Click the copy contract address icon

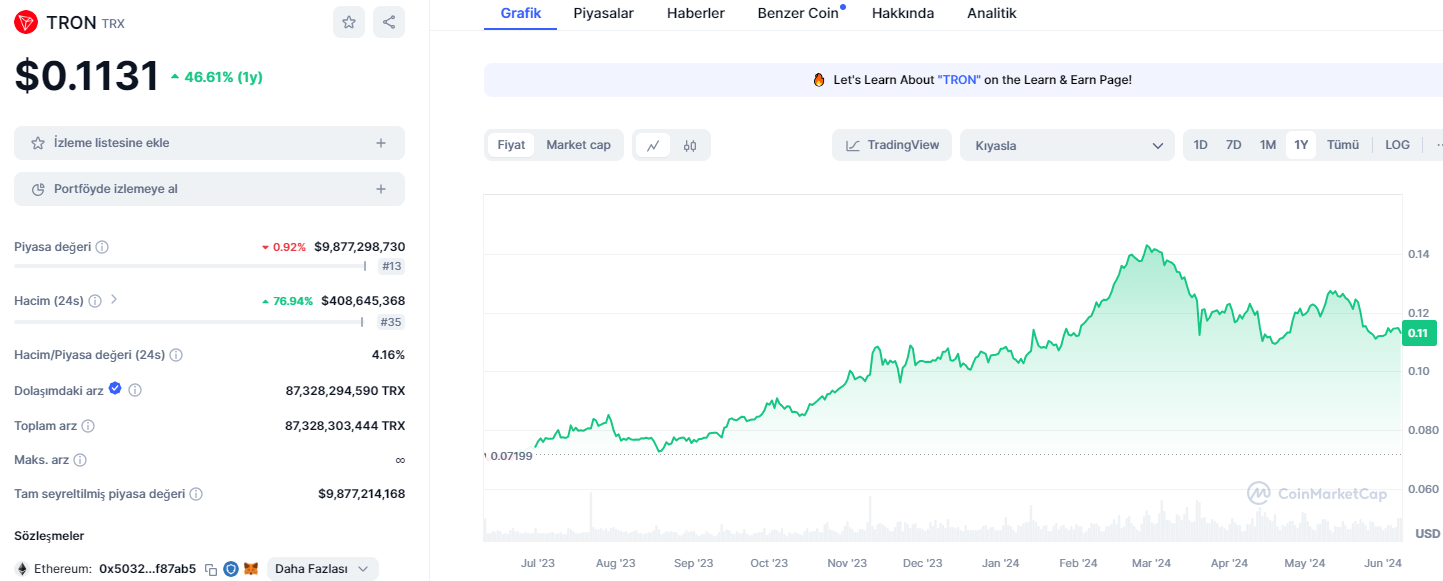[x=211, y=567]
